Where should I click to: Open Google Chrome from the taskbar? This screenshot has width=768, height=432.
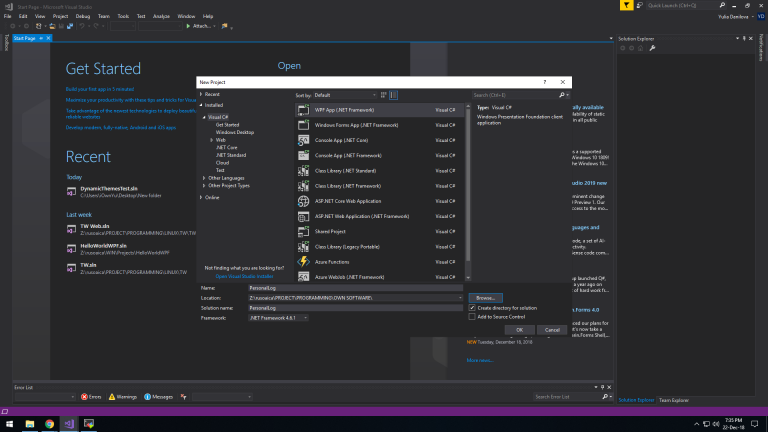[50, 423]
